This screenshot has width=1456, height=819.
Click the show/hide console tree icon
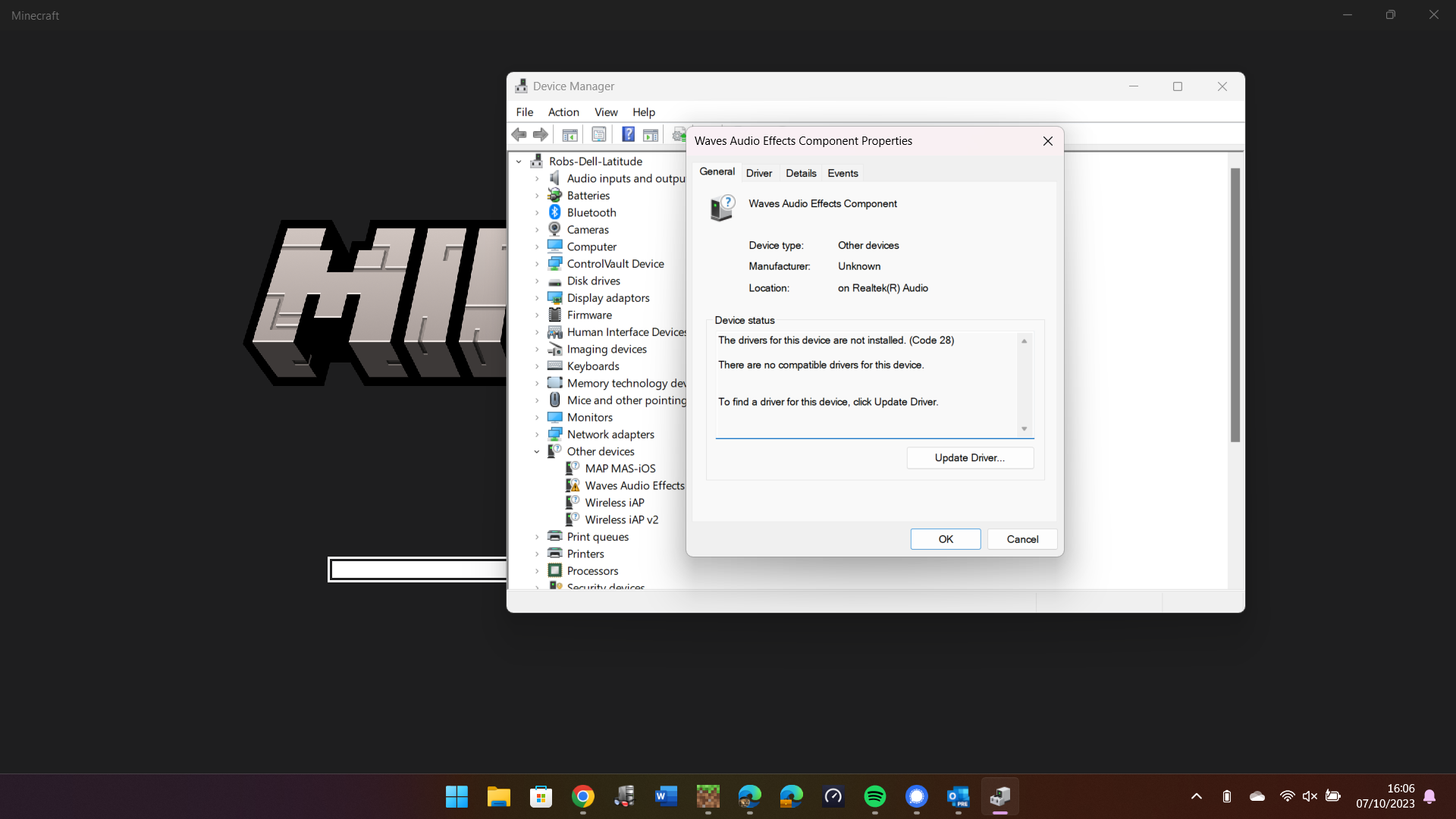(x=570, y=135)
